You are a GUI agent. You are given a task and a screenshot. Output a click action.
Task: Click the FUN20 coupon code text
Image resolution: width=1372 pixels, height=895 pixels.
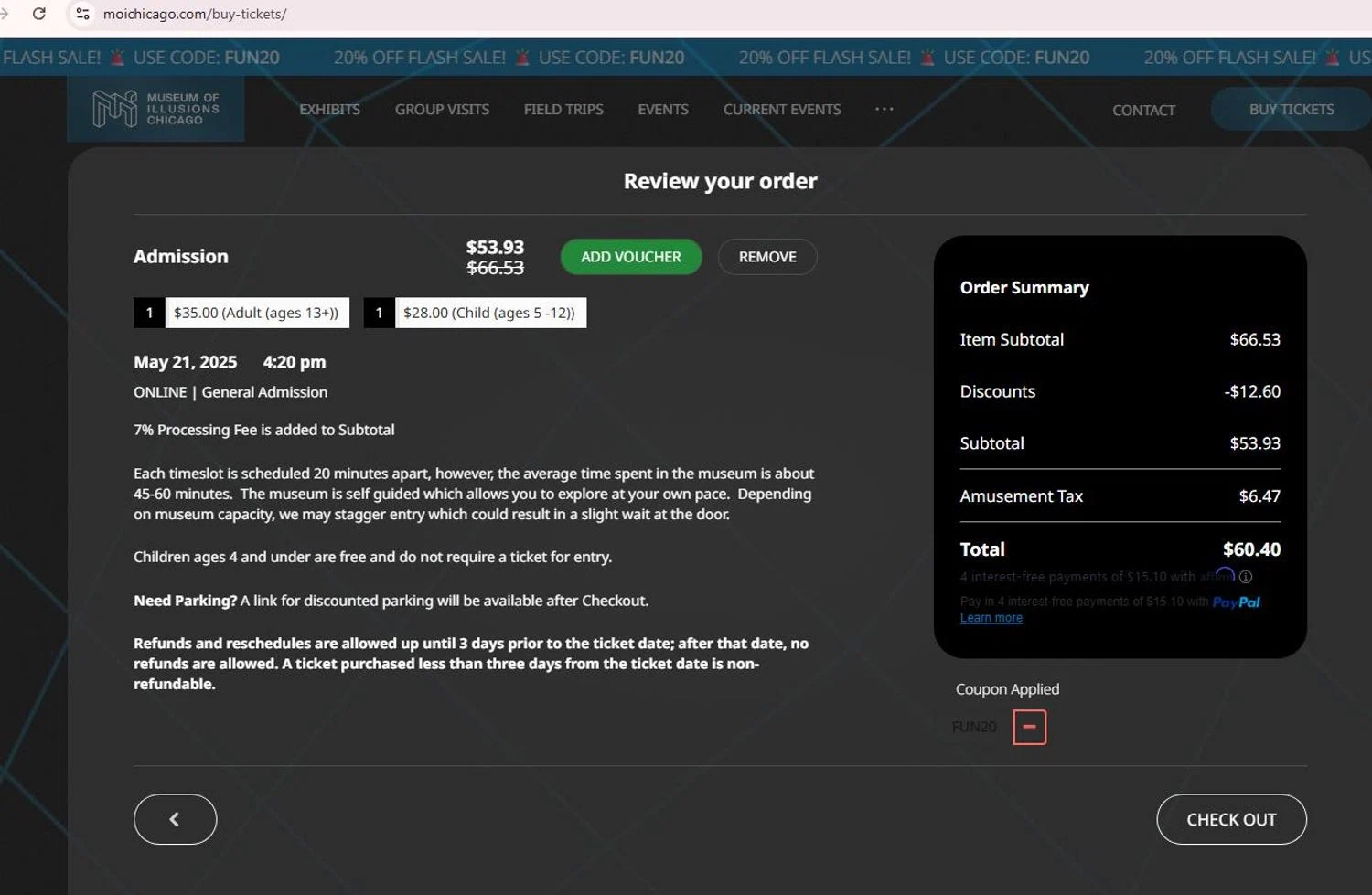(974, 727)
